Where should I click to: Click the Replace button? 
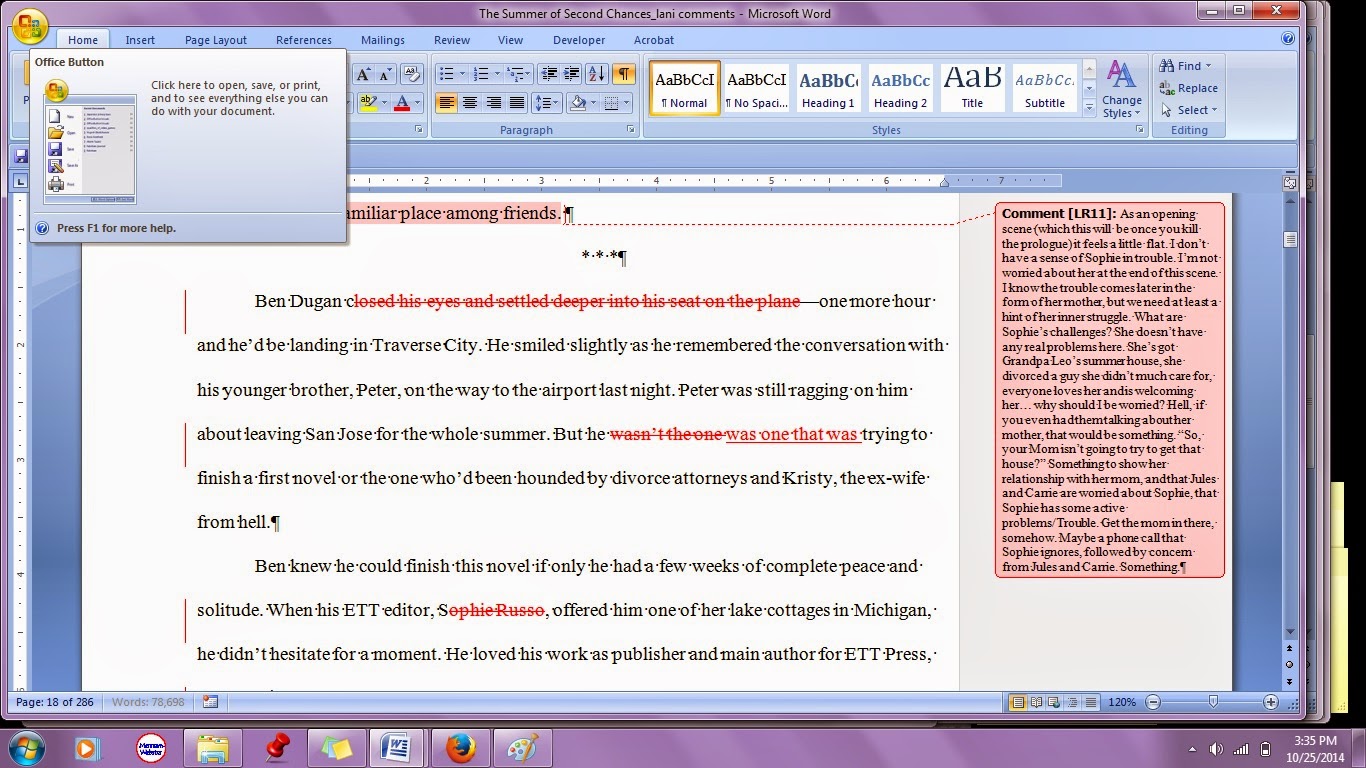(x=1188, y=88)
